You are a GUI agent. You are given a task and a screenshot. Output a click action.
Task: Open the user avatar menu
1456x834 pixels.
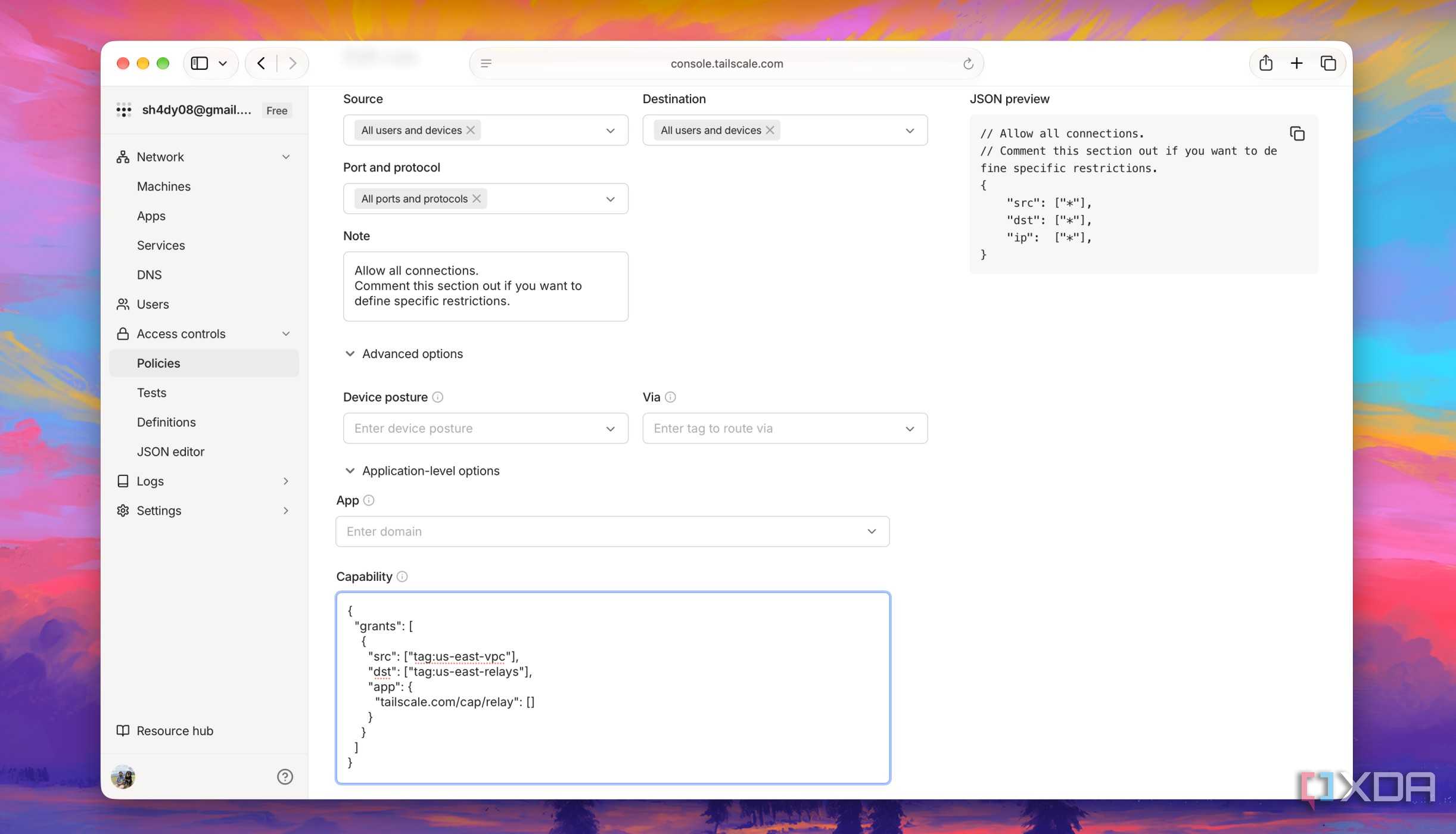(123, 776)
